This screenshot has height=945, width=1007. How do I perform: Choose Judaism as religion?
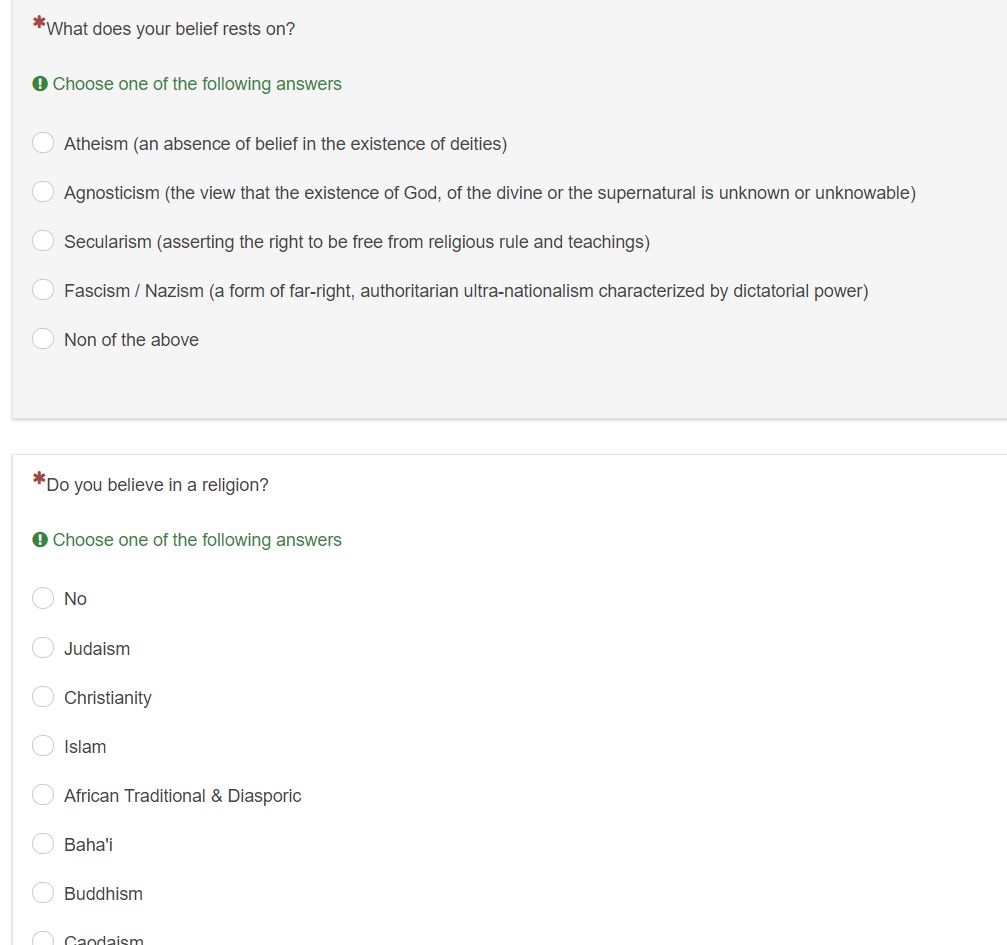[43, 648]
